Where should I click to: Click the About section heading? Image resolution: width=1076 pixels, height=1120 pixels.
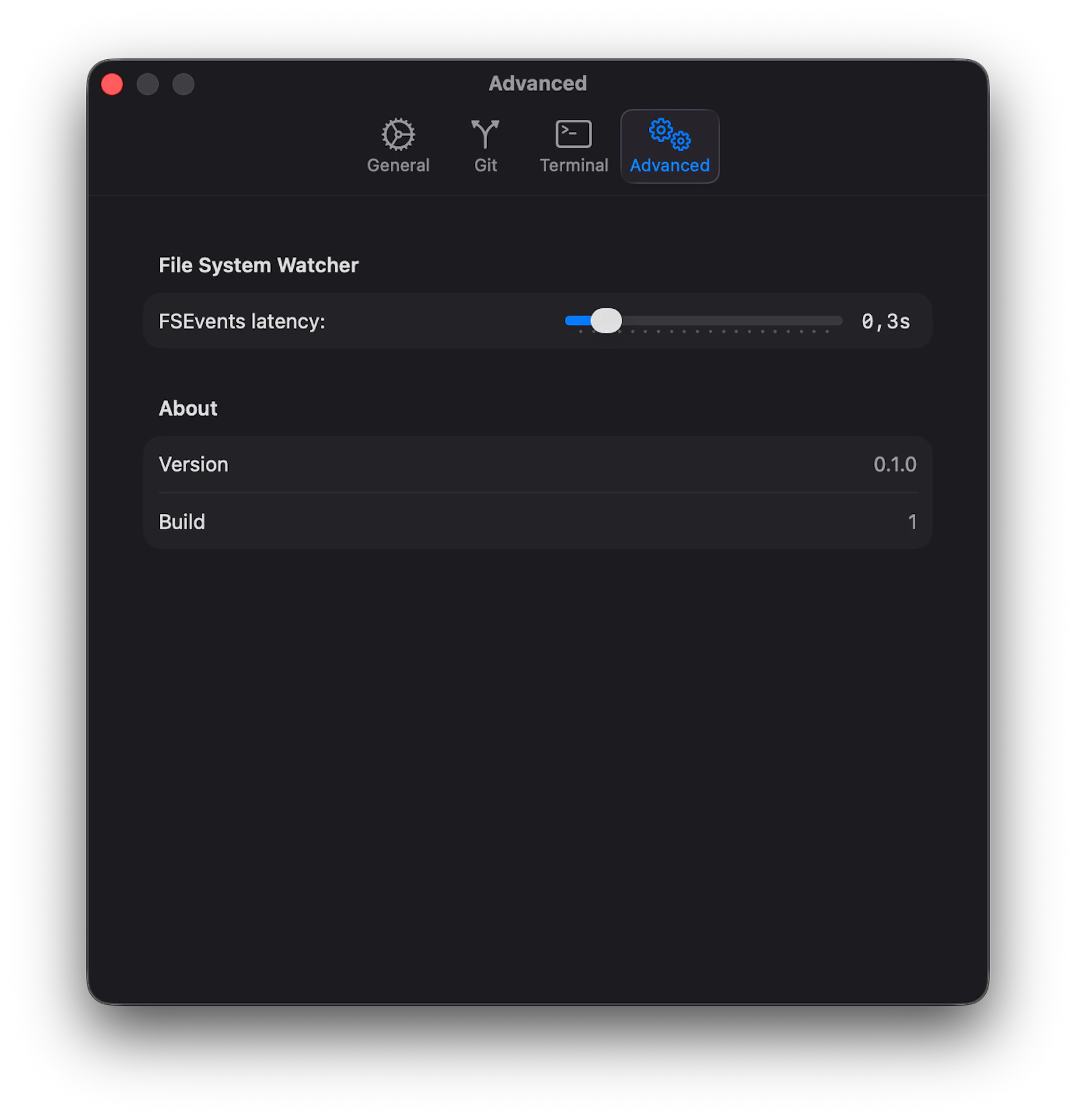tap(188, 408)
